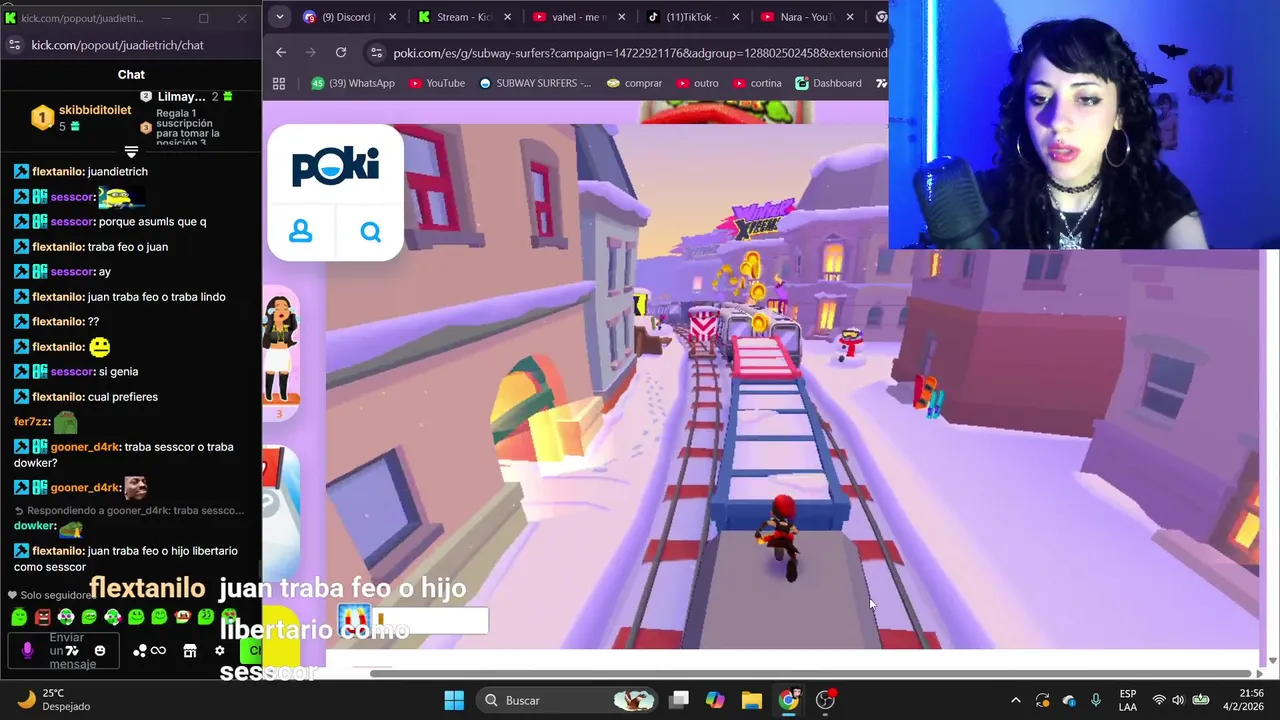Open chat settings gear icon
Viewport: 1280px width, 720px height.
(220, 651)
